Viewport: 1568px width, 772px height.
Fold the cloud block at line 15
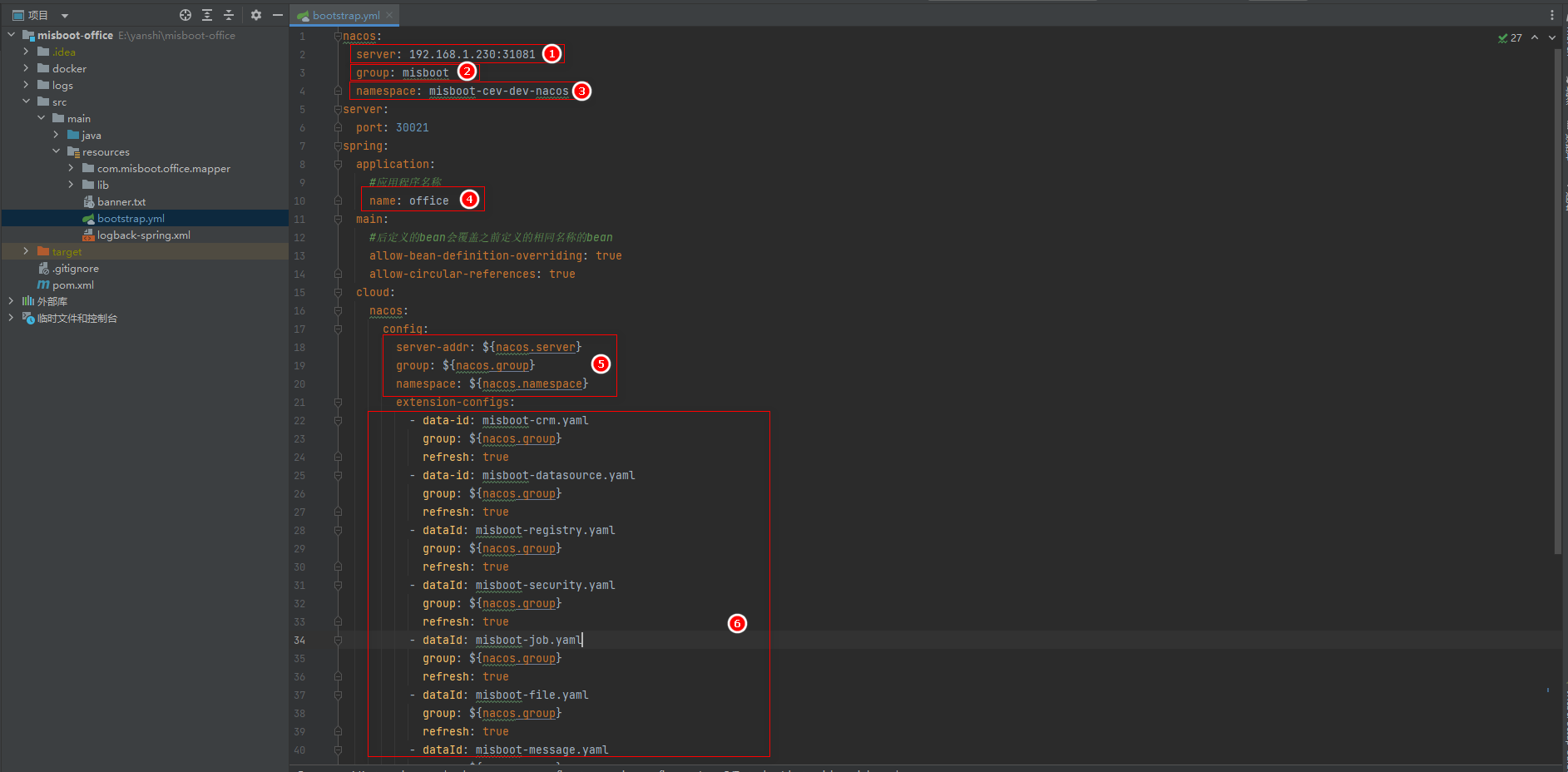(x=338, y=293)
